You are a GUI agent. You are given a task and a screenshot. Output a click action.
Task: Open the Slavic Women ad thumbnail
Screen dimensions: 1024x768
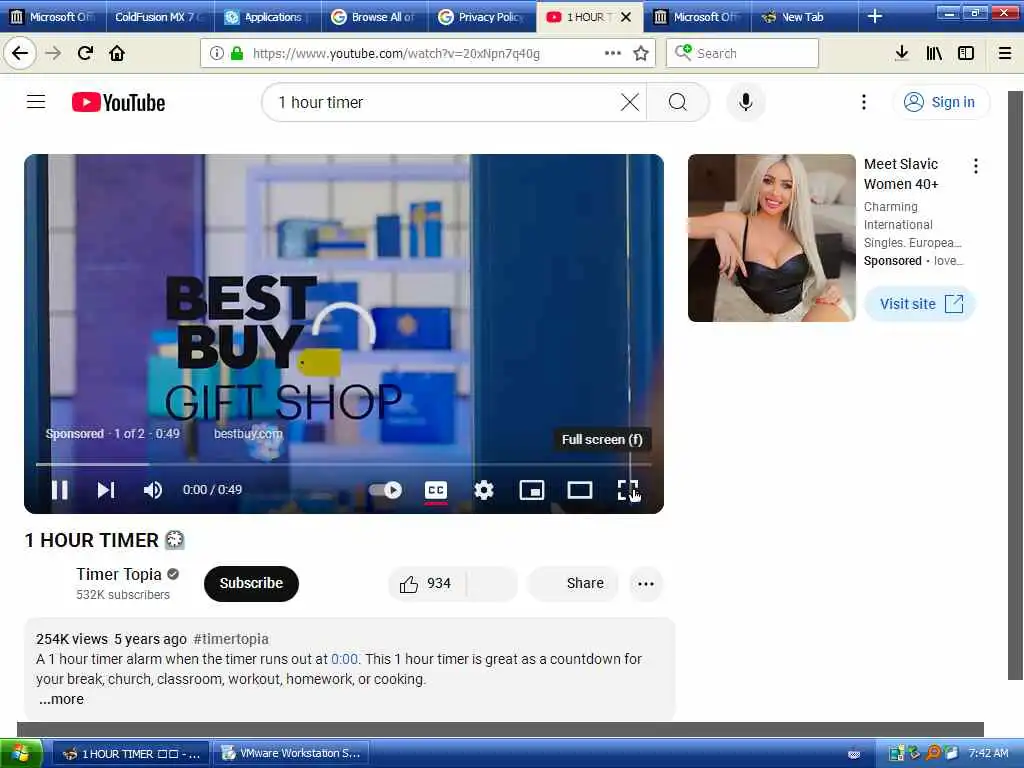click(x=771, y=238)
